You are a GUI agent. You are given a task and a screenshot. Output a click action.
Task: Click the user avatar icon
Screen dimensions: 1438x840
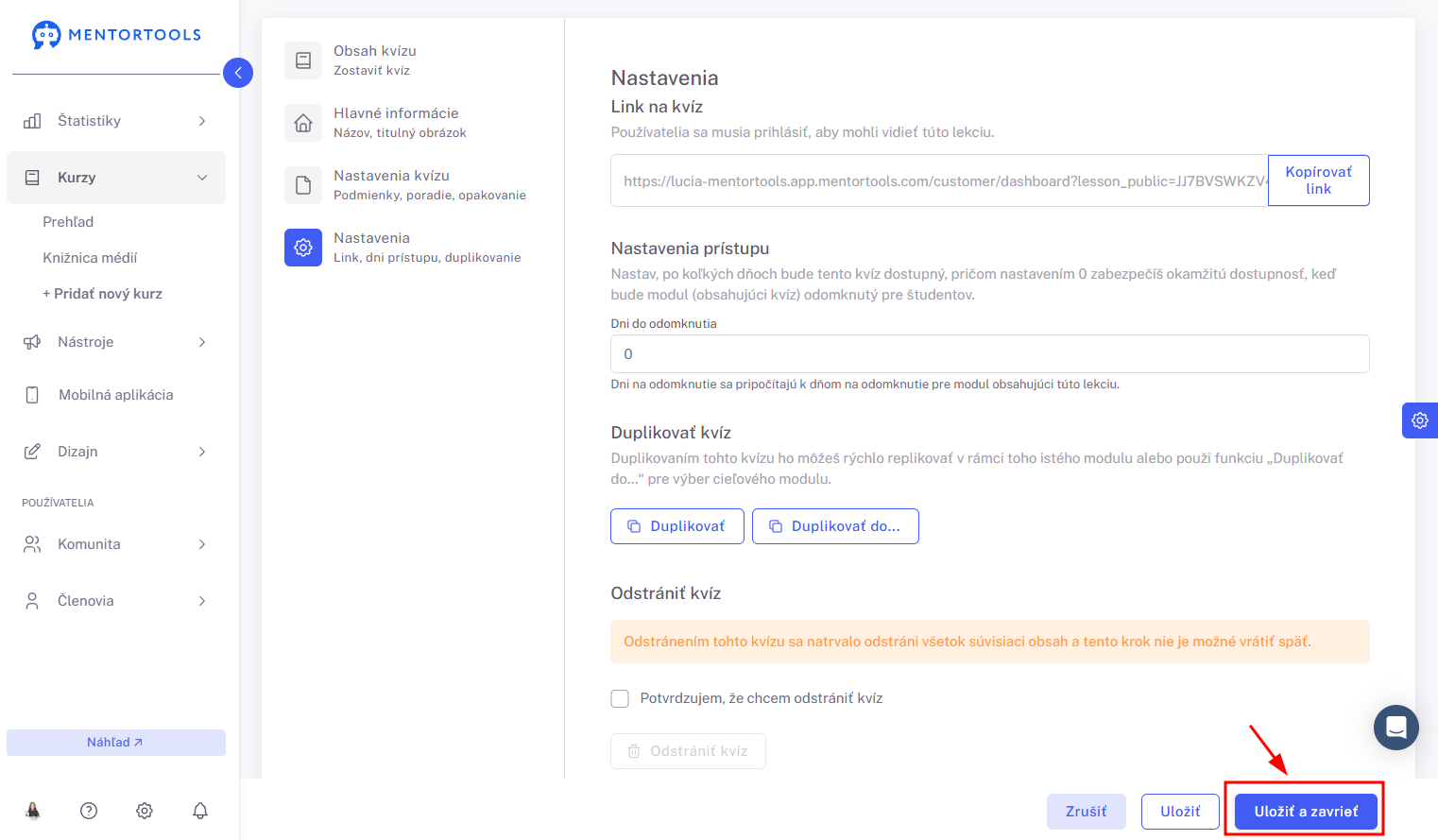click(x=33, y=811)
